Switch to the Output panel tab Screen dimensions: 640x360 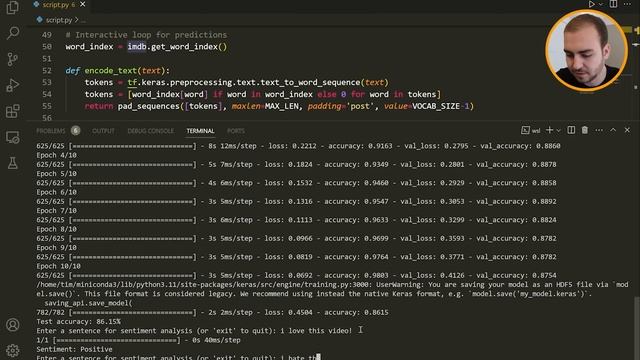[x=103, y=131]
